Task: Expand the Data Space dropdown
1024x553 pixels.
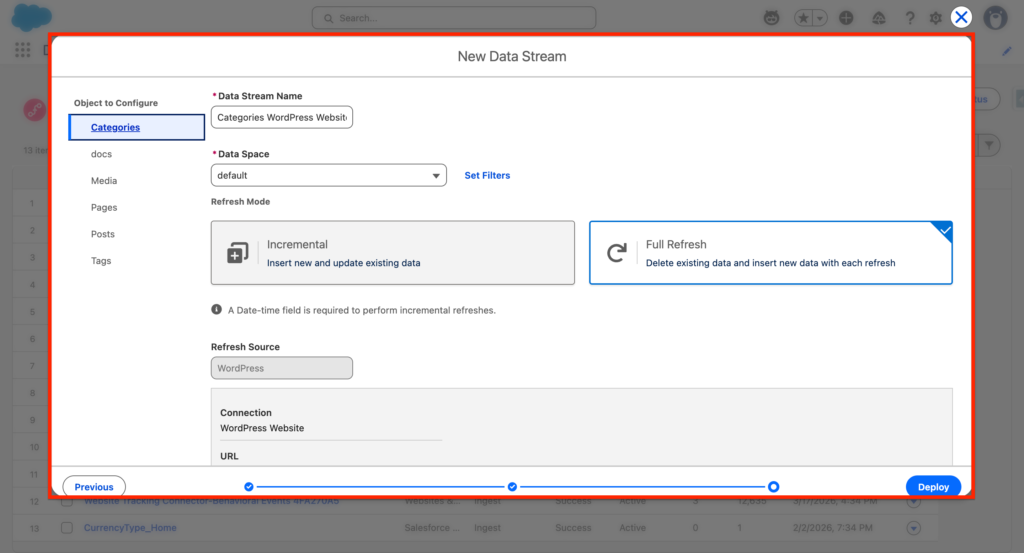Action: pos(328,175)
